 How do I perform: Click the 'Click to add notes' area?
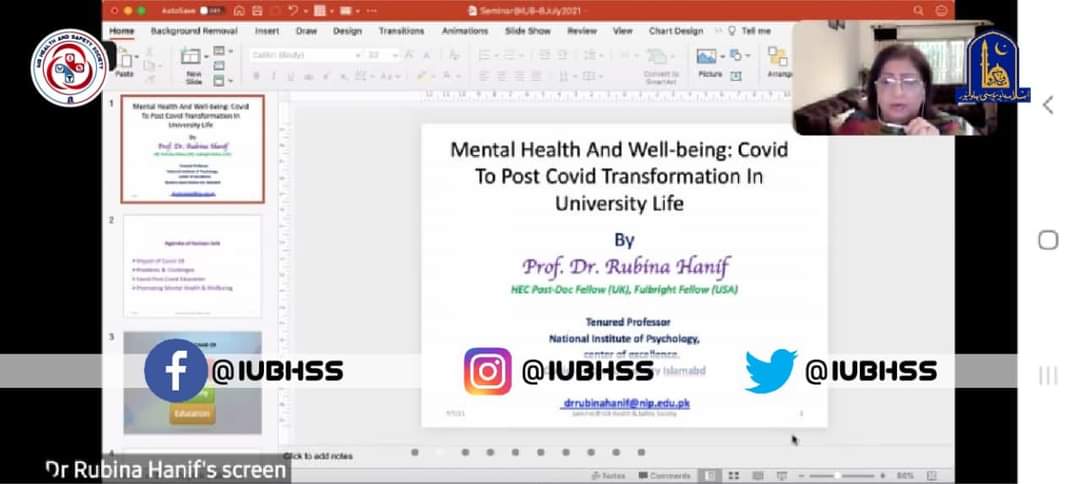318,456
